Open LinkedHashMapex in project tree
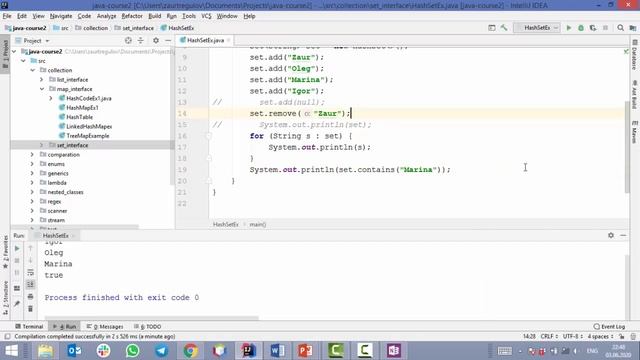Image resolution: width=640 pixels, height=360 pixels. 89,127
